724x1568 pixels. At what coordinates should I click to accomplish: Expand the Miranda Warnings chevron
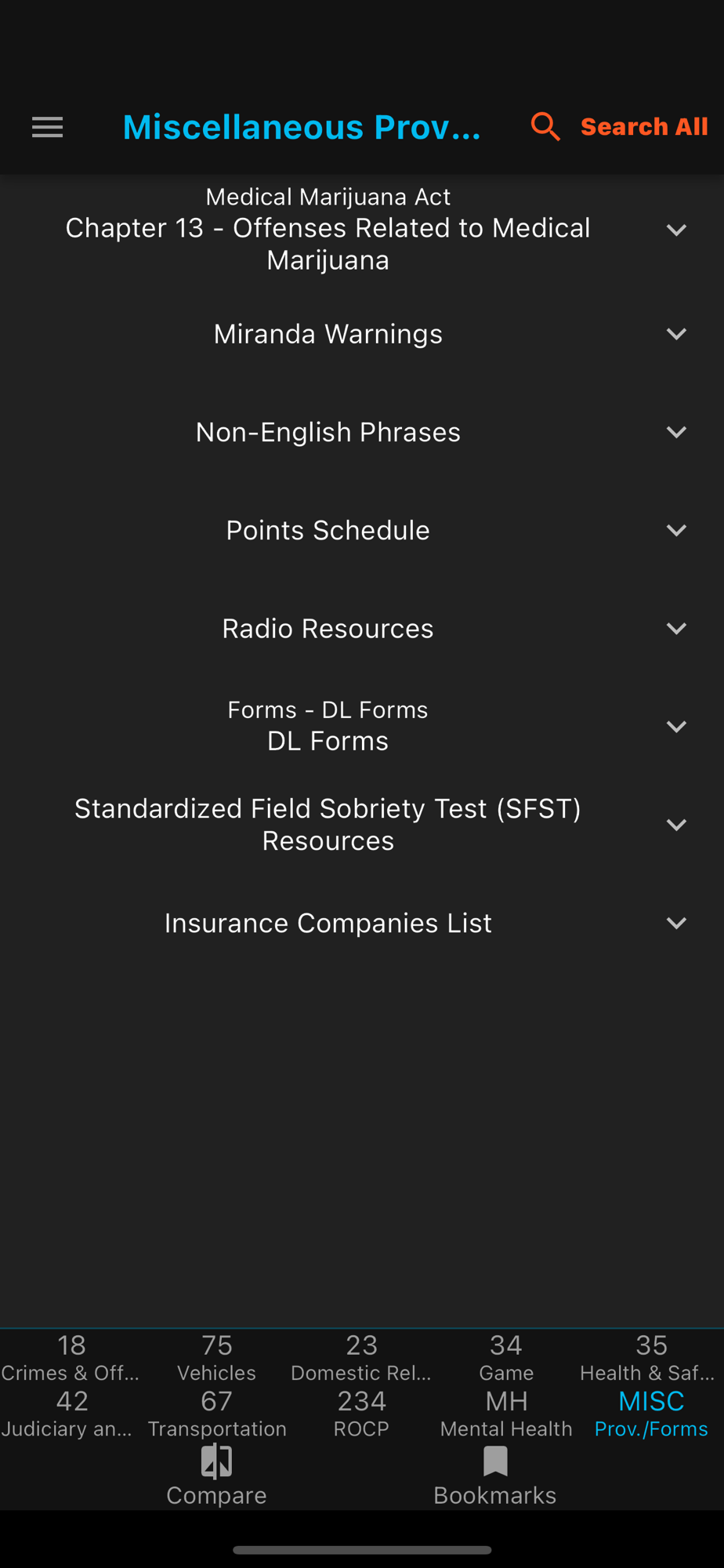676,334
